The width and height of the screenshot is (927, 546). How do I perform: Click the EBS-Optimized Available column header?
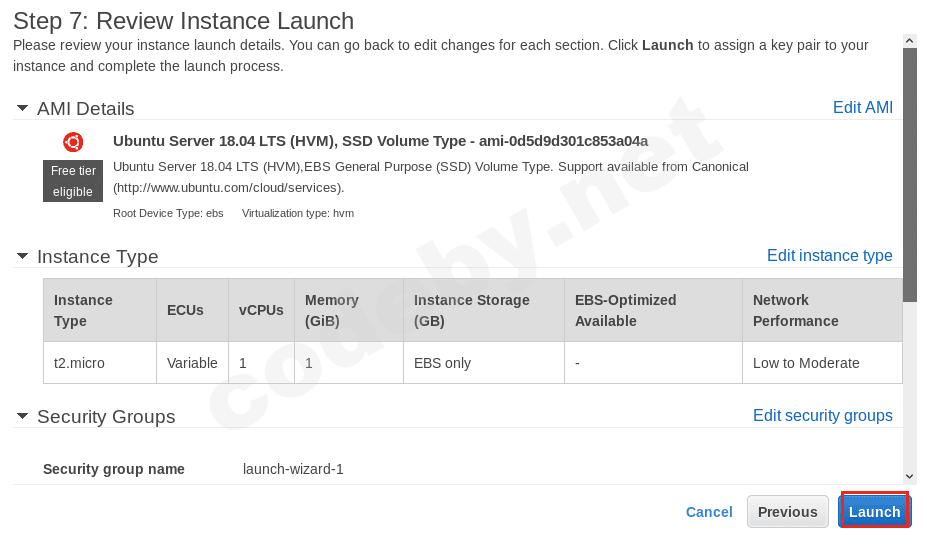click(625, 310)
